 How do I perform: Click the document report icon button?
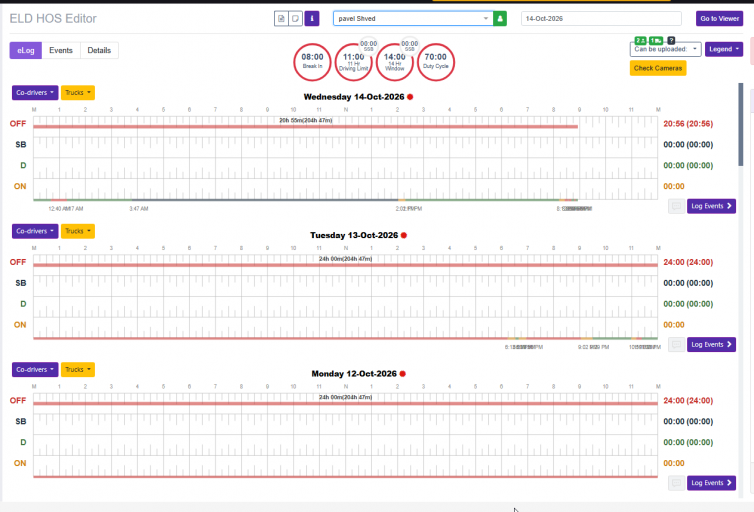pos(281,19)
